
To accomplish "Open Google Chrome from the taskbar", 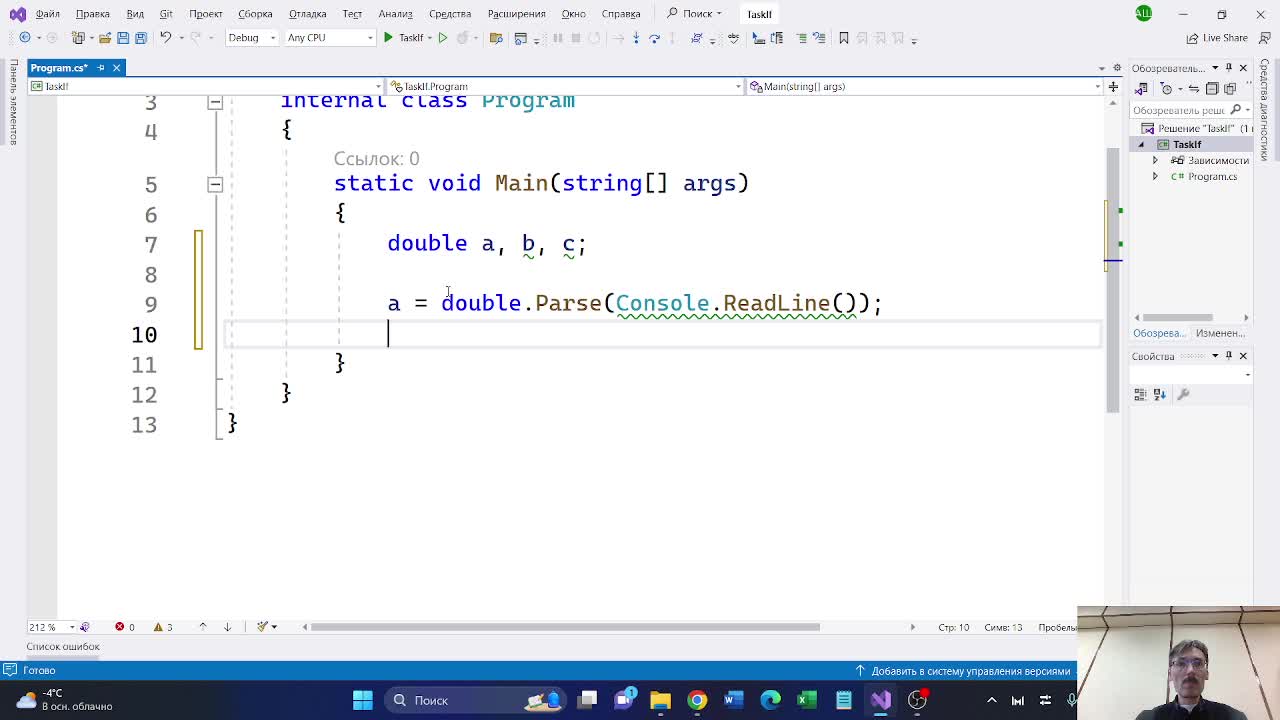I will (697, 700).
